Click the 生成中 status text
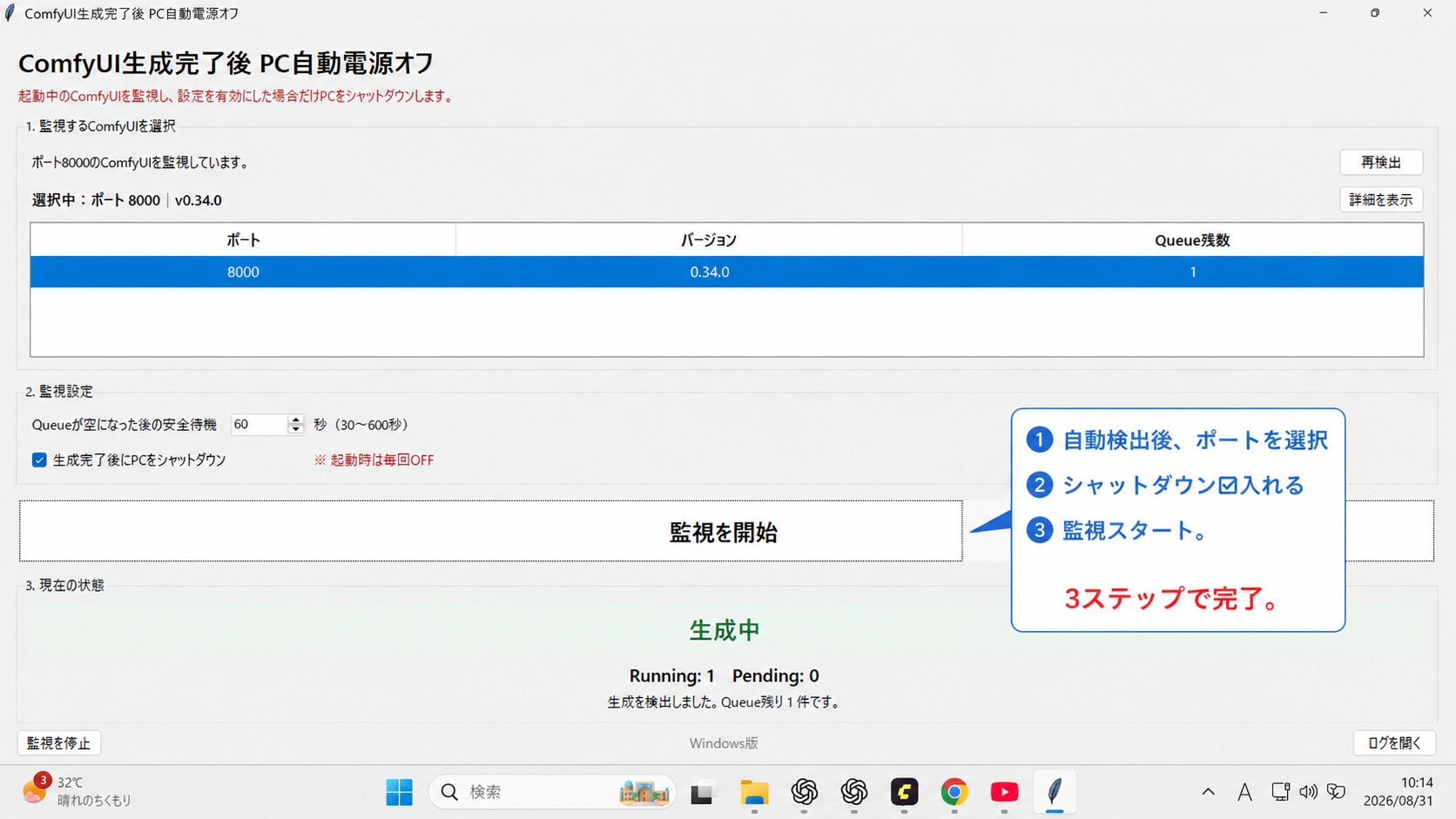 pos(725,630)
